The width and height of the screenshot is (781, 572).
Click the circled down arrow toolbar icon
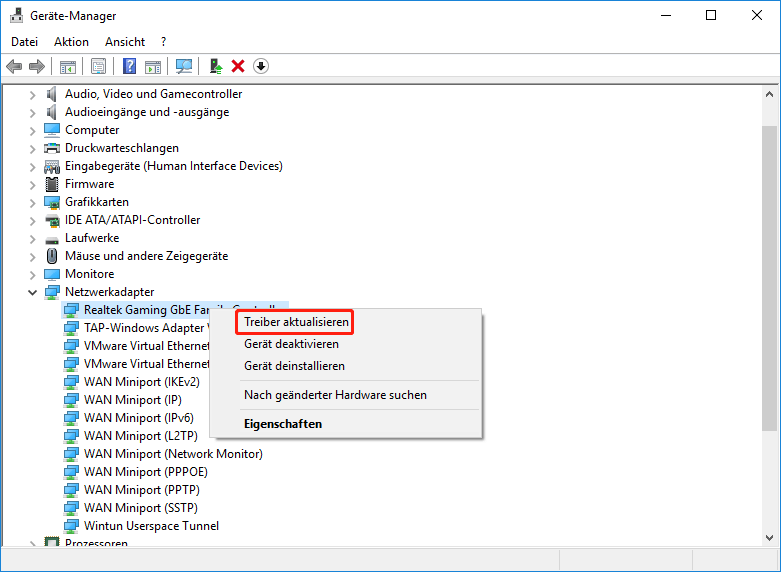point(261,66)
